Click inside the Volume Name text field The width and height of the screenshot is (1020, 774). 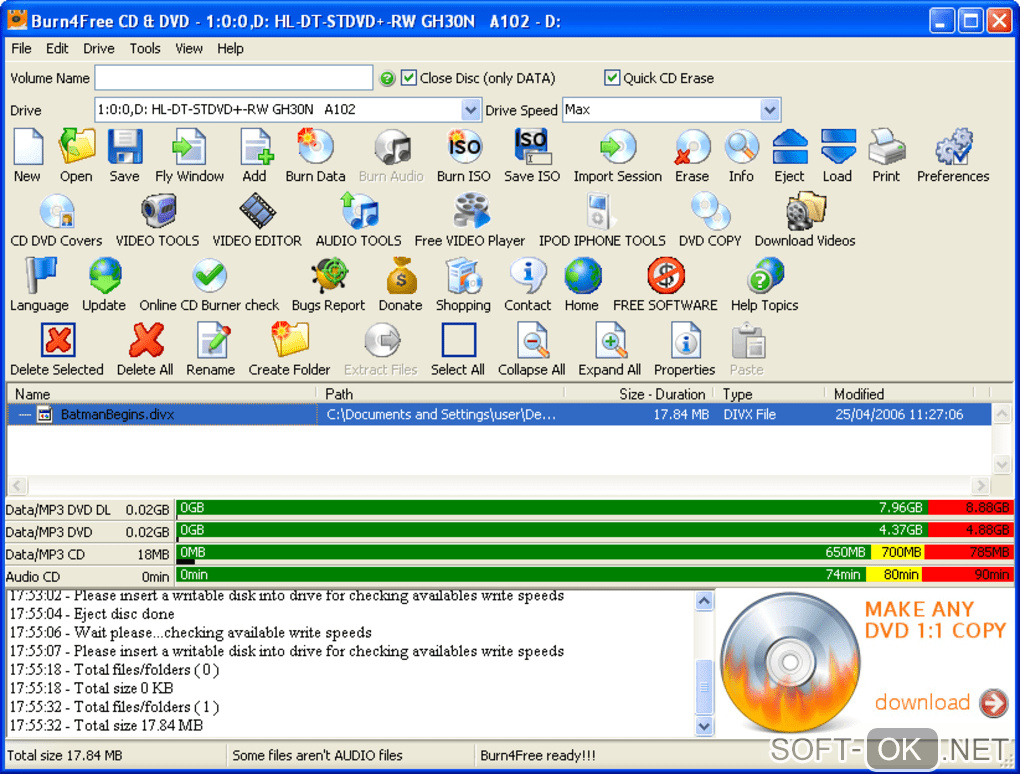pos(233,78)
